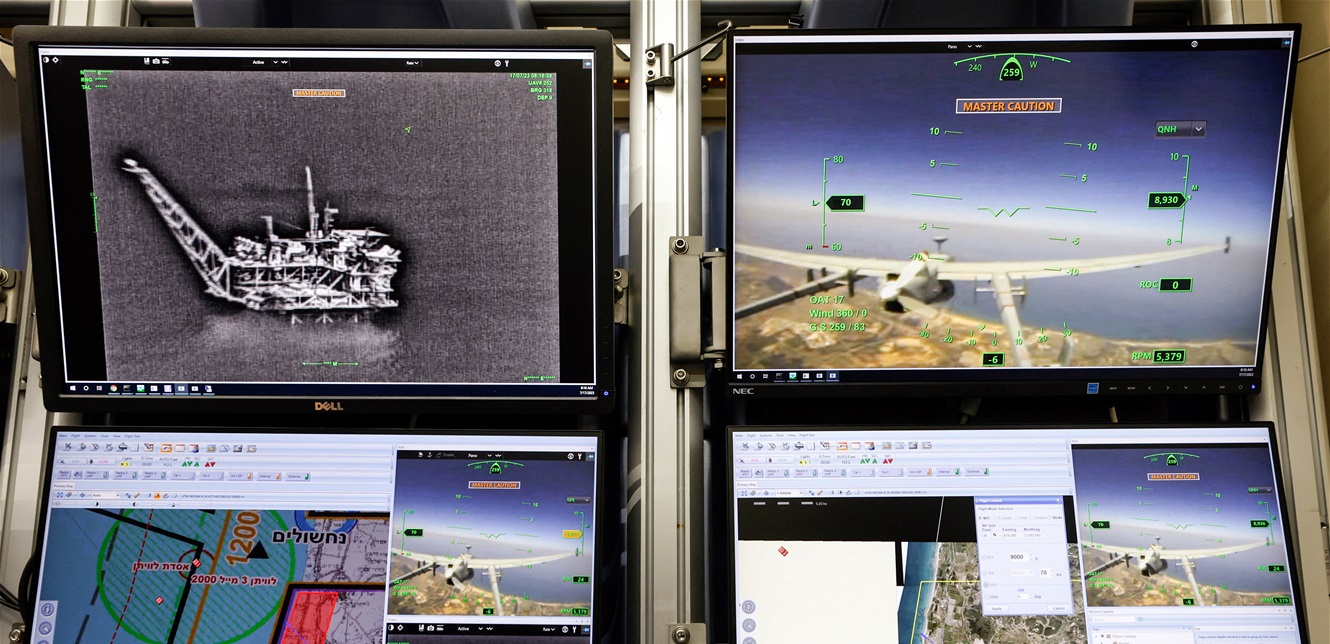Open the Tools menu in lower-right station window
This screenshot has height=644, width=1330.
(x=780, y=435)
